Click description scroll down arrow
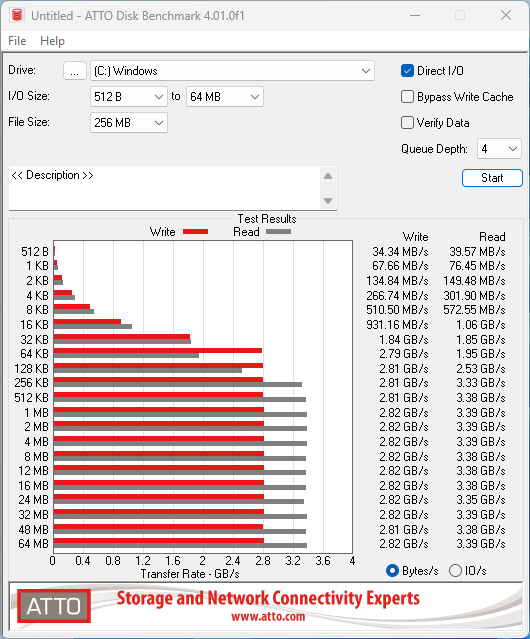Viewport: 530px width, 639px height. point(328,201)
